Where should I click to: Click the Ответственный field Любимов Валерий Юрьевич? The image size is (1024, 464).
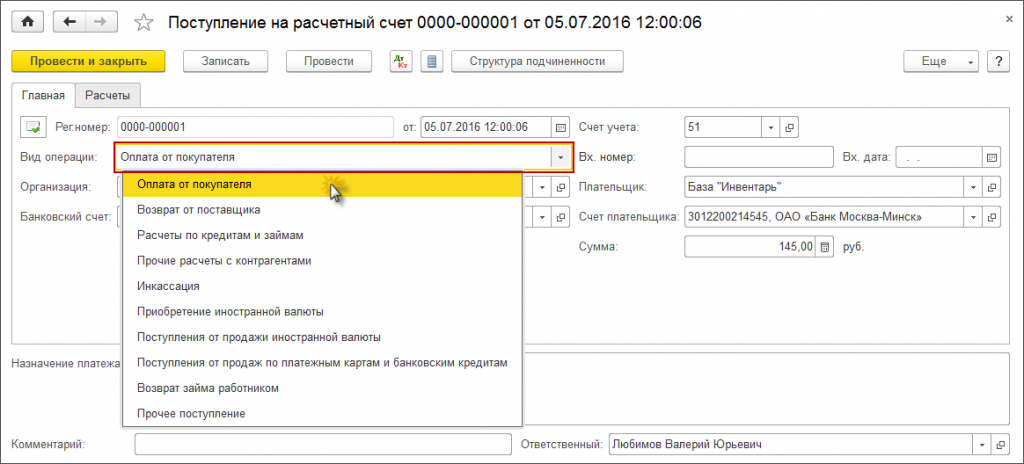pos(790,444)
